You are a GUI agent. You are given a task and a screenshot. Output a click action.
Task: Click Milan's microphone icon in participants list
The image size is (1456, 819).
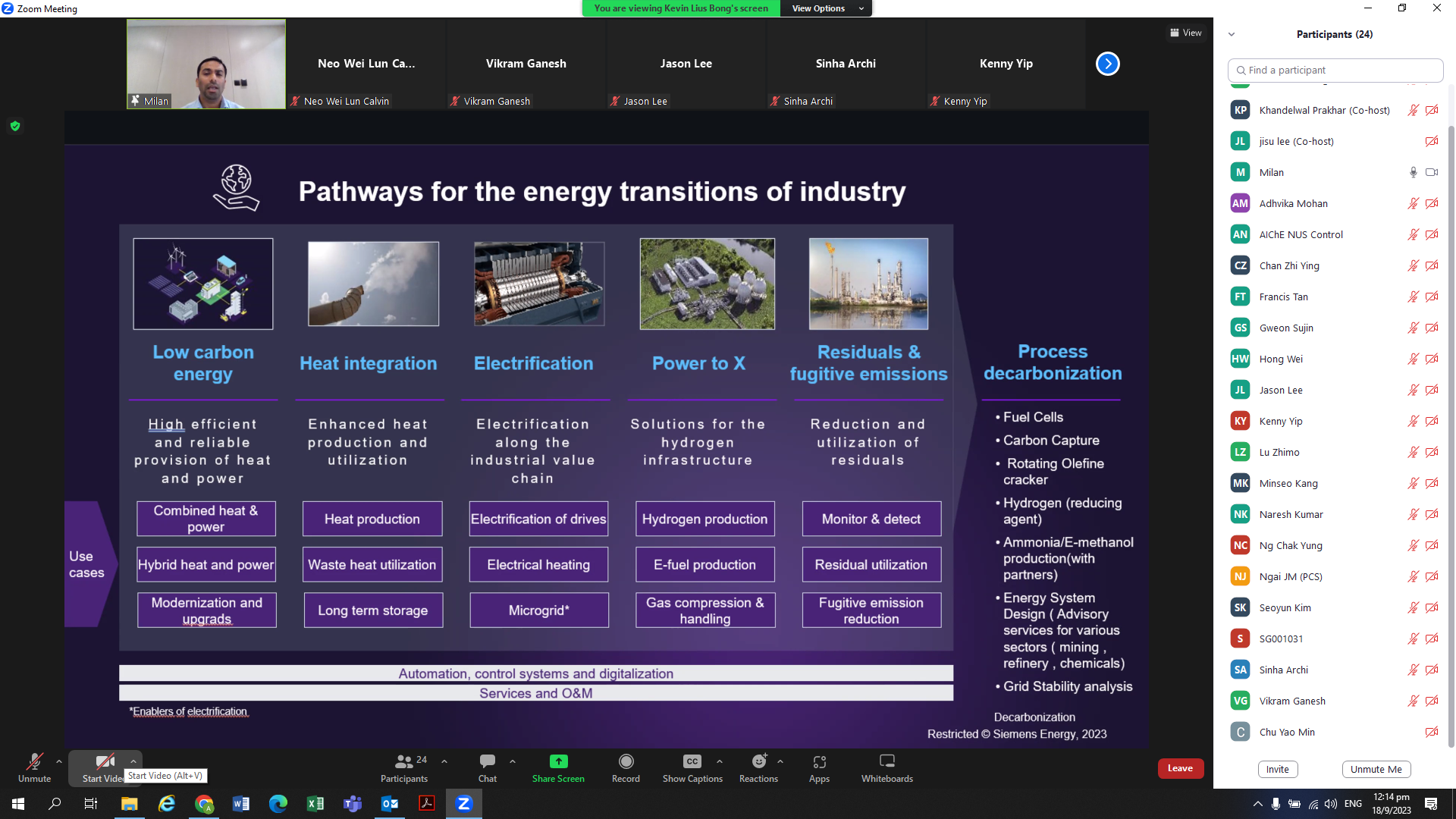coord(1414,172)
